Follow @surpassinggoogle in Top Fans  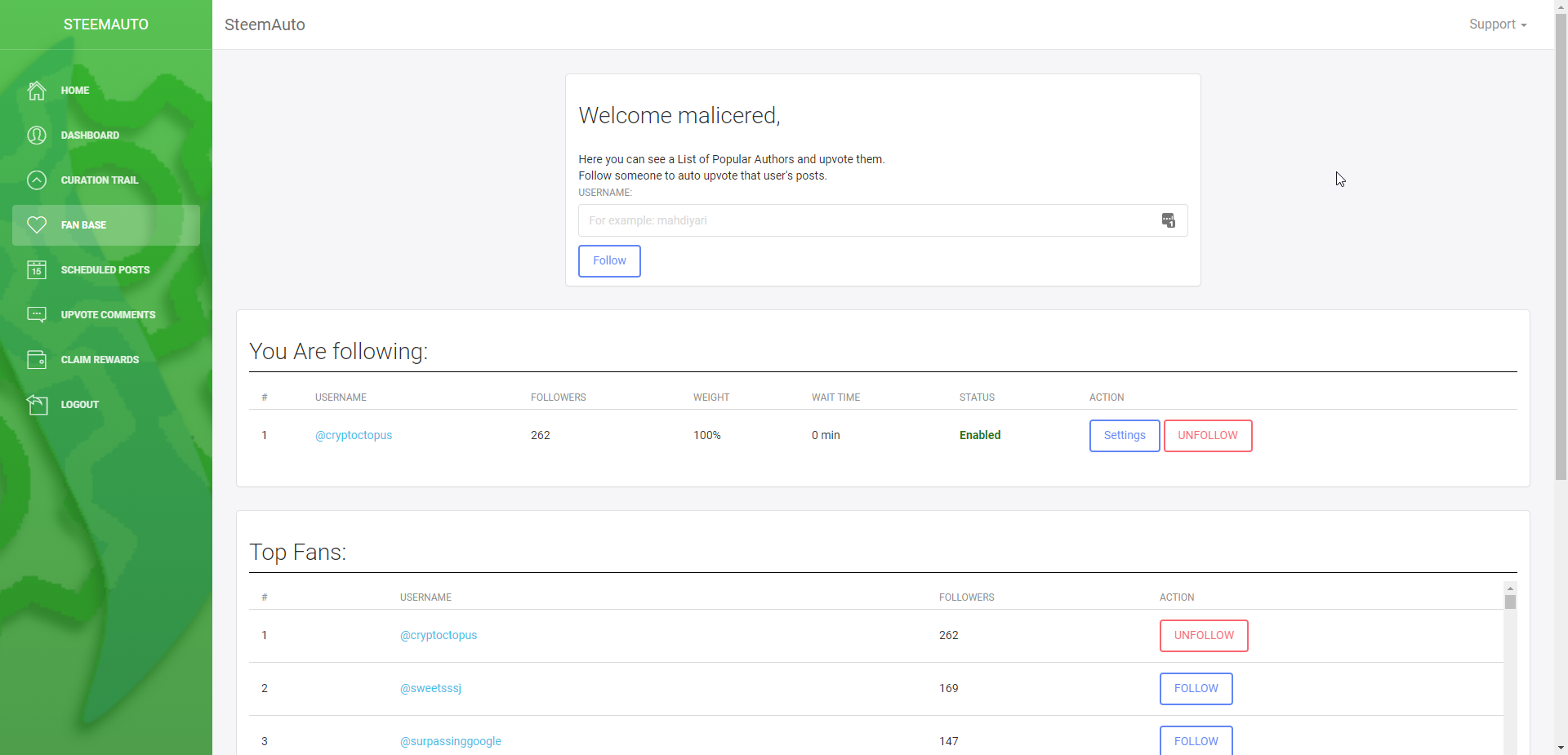pyautogui.click(x=1196, y=740)
